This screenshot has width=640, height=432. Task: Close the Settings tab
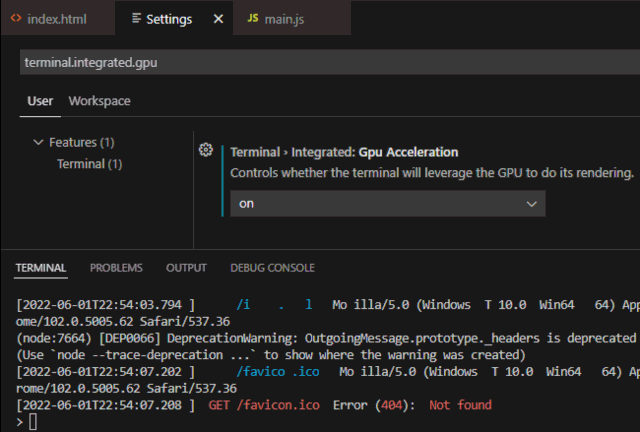218,19
